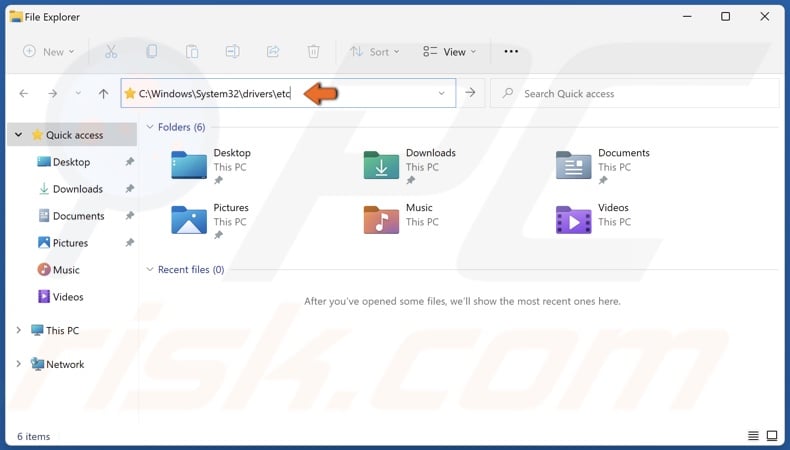Expand the Network tree node
Image resolution: width=790 pixels, height=450 pixels.
pyautogui.click(x=19, y=364)
